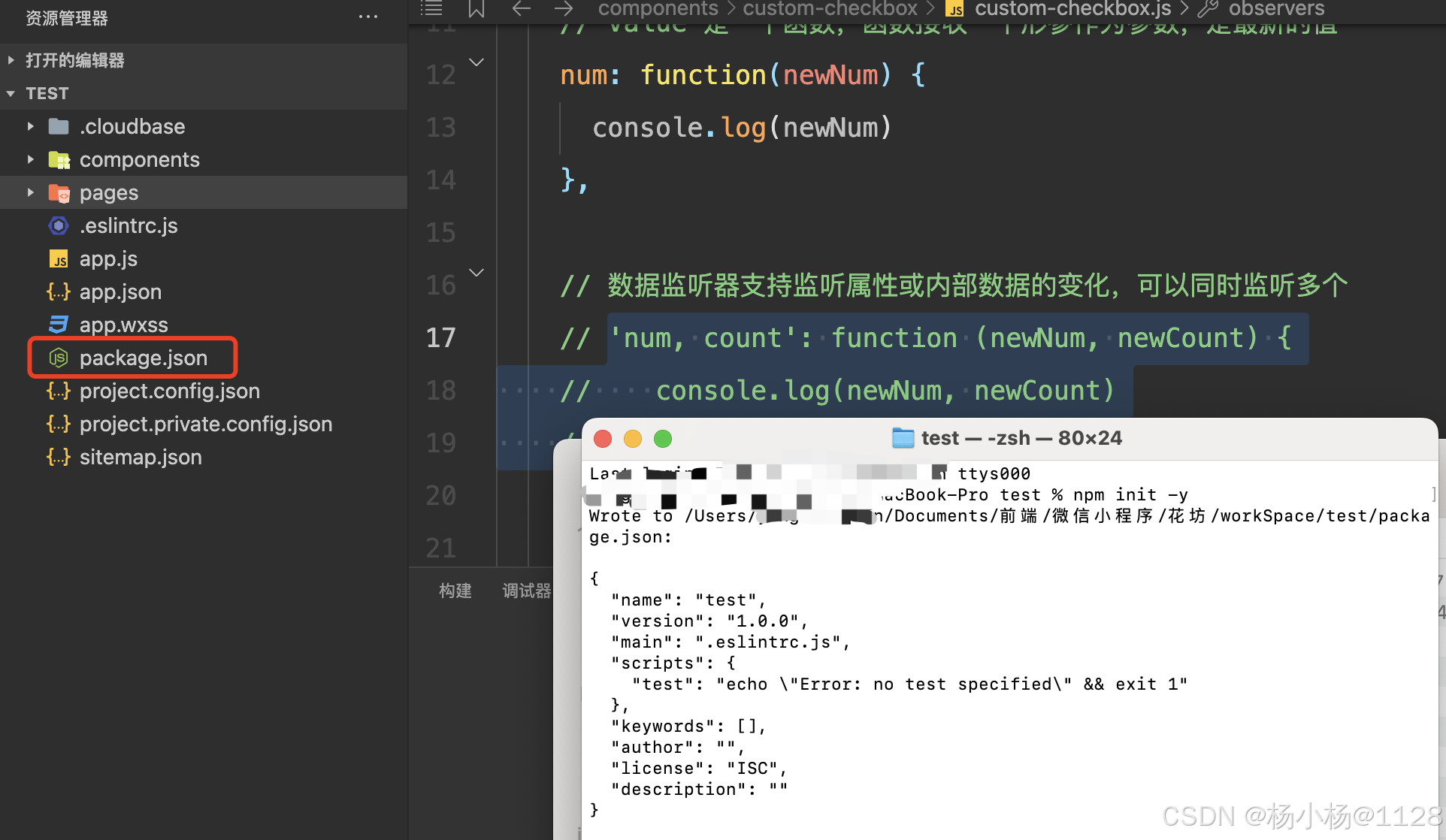Click the wrench icon before observers
The width and height of the screenshot is (1446, 840).
pyautogui.click(x=1208, y=8)
